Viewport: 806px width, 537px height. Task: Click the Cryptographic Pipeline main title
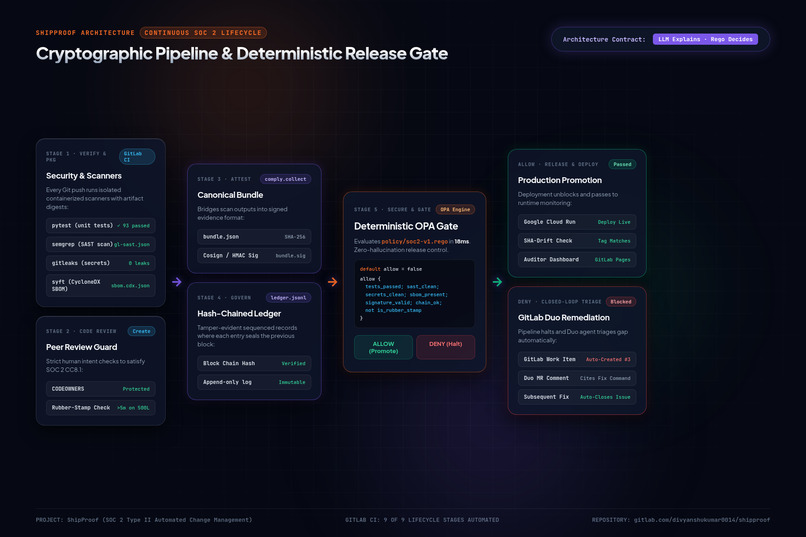pos(242,53)
